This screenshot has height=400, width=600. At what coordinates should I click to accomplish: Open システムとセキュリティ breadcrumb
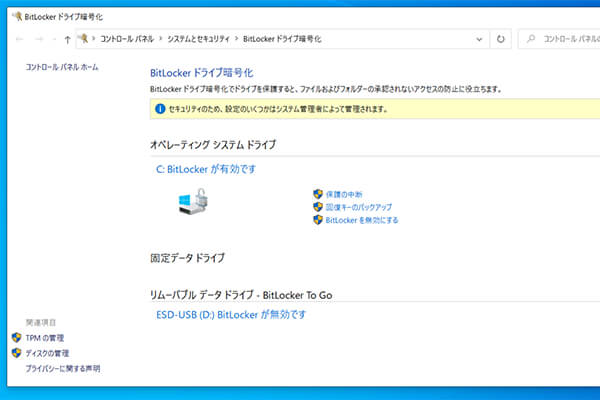[198, 39]
